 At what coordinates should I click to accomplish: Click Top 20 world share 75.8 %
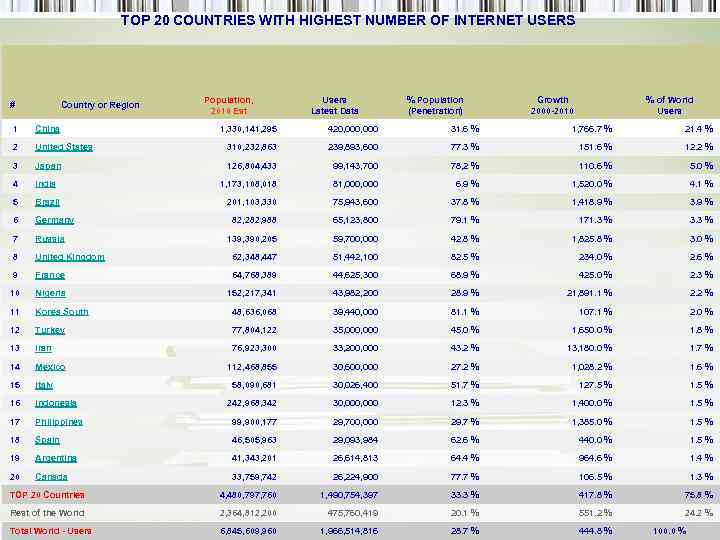pyautogui.click(x=699, y=495)
